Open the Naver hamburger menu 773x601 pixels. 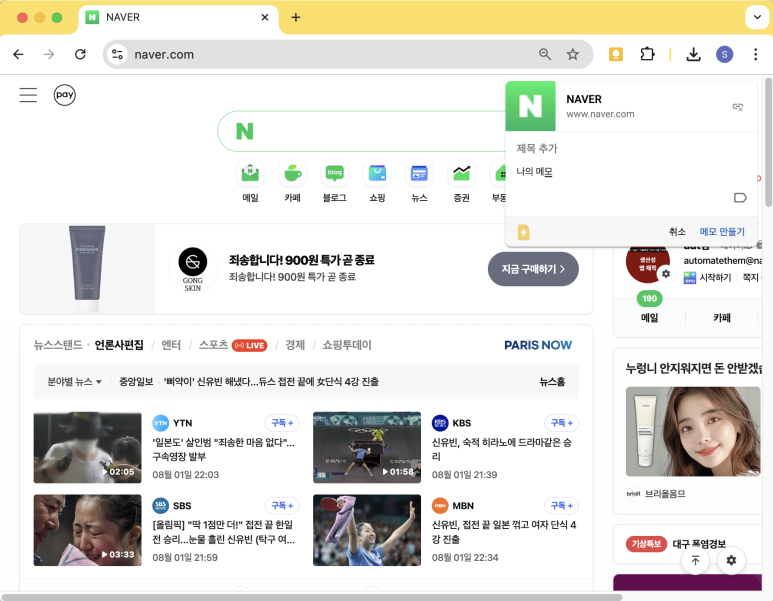[x=28, y=95]
